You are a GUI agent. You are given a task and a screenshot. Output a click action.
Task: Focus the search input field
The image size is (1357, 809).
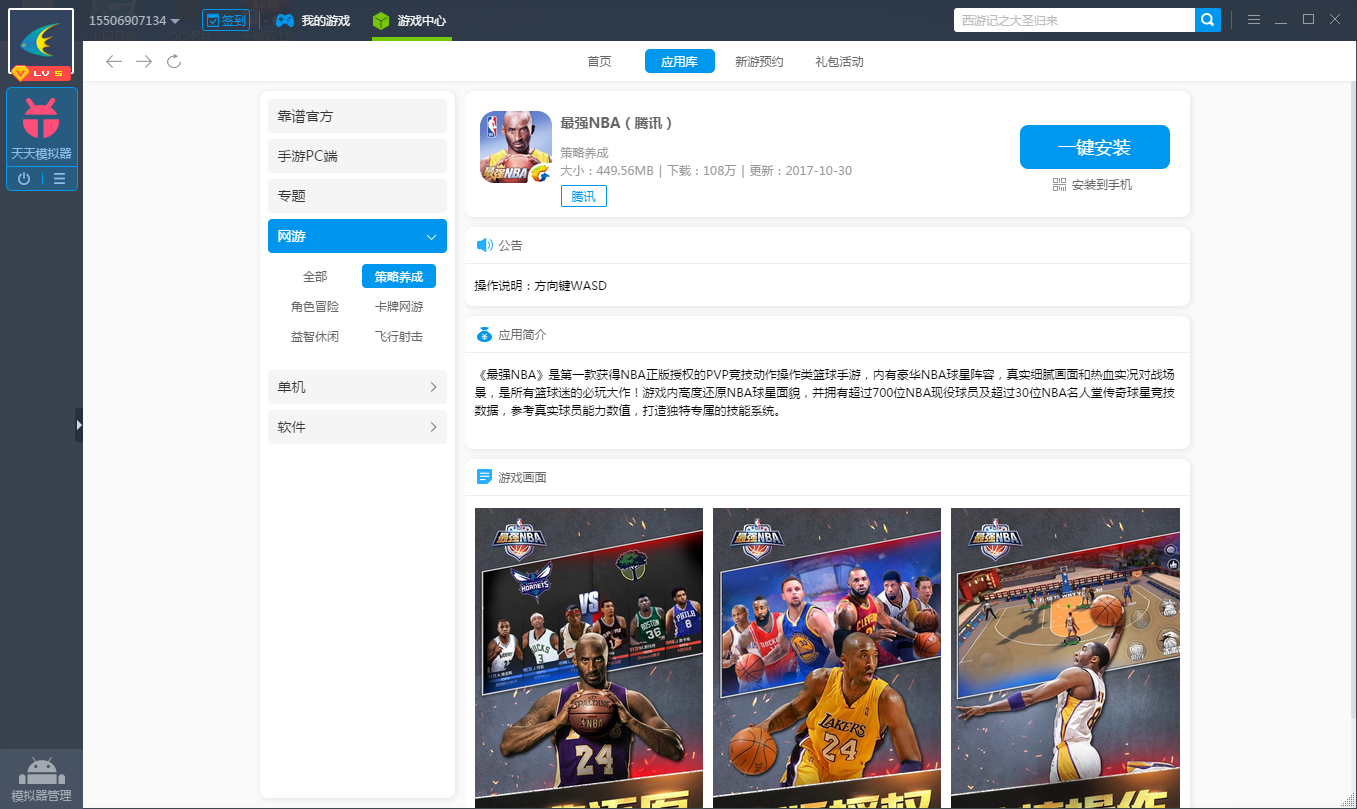(x=1074, y=20)
